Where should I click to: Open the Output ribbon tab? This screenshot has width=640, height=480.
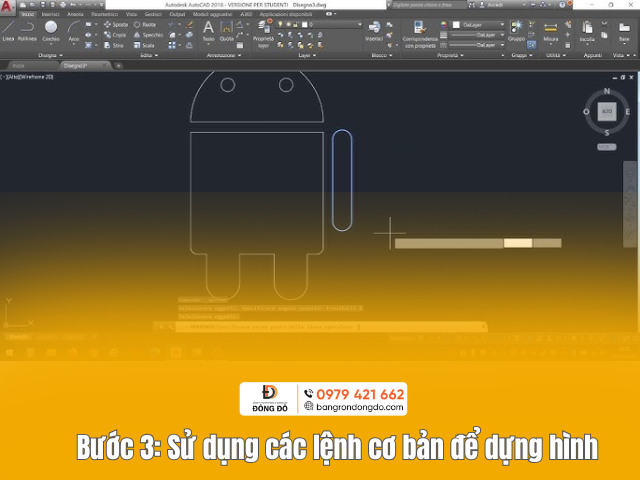tap(177, 14)
